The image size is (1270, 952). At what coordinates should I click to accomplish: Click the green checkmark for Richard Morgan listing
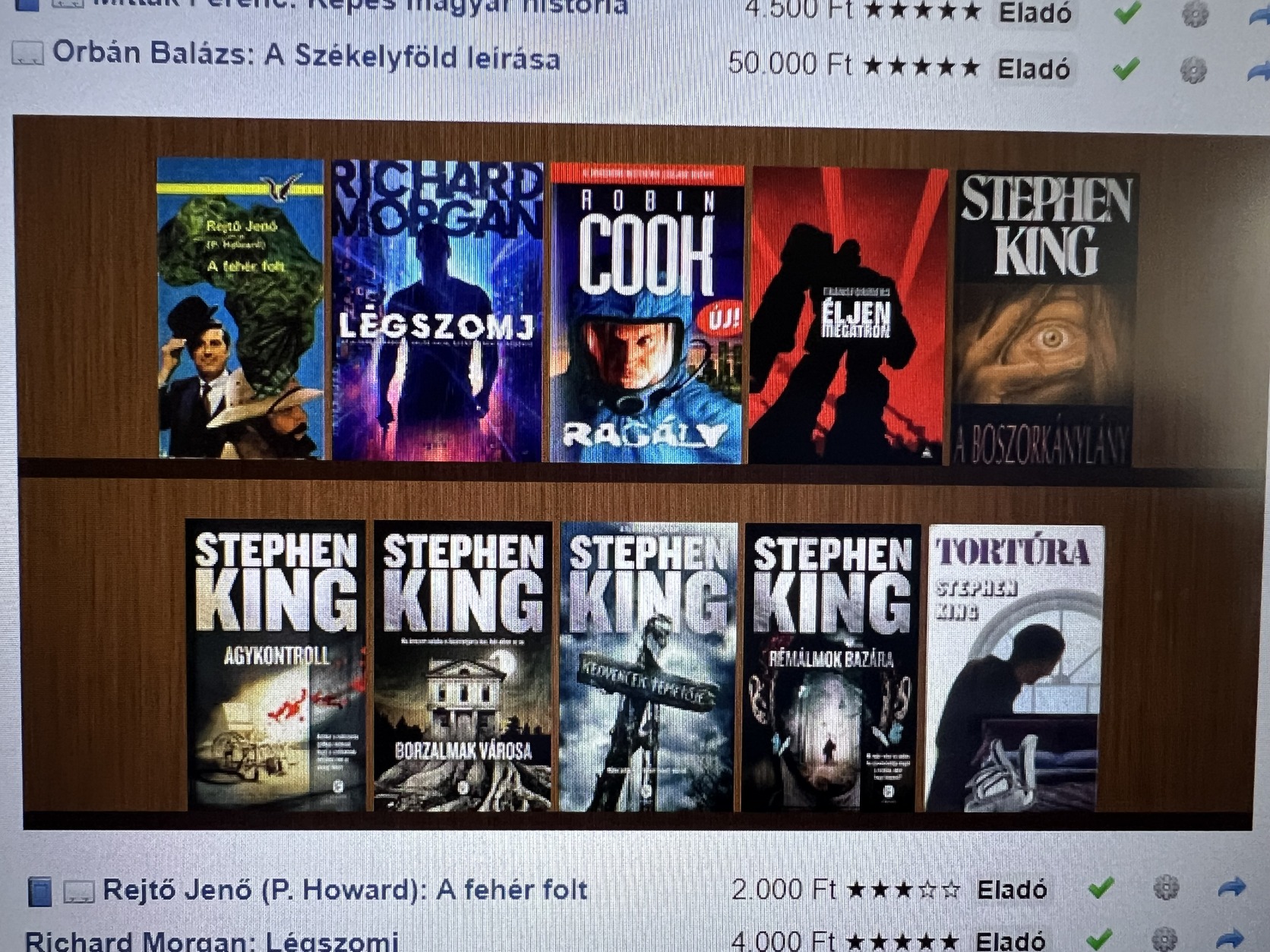pyautogui.click(x=1100, y=939)
